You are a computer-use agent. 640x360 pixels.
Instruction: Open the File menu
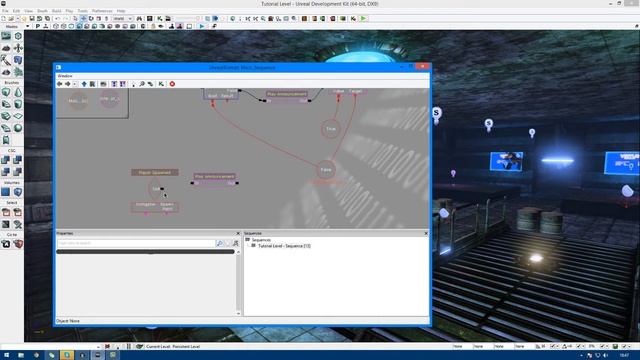tap(5, 11)
